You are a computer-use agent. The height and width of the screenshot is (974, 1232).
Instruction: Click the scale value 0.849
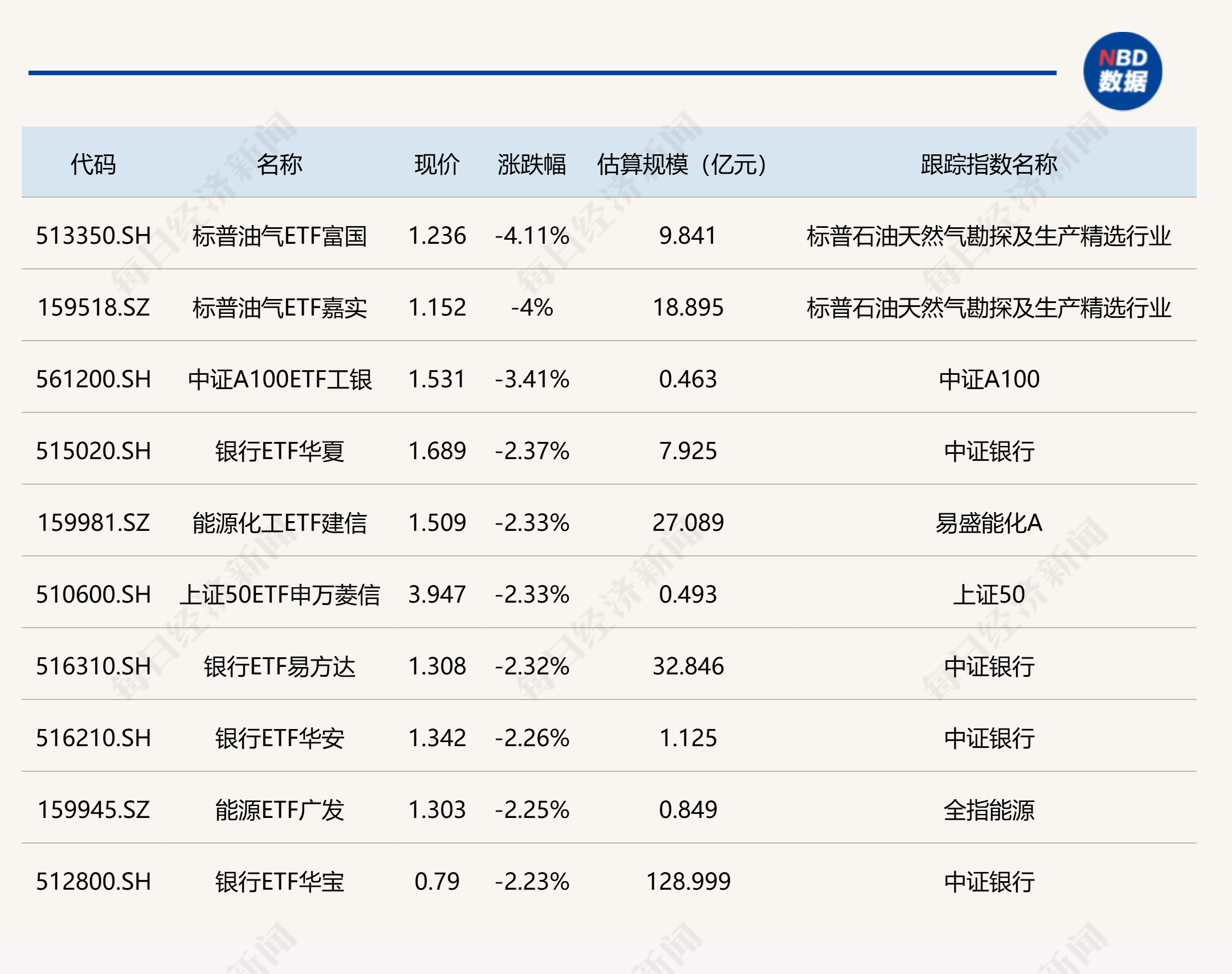tap(688, 811)
